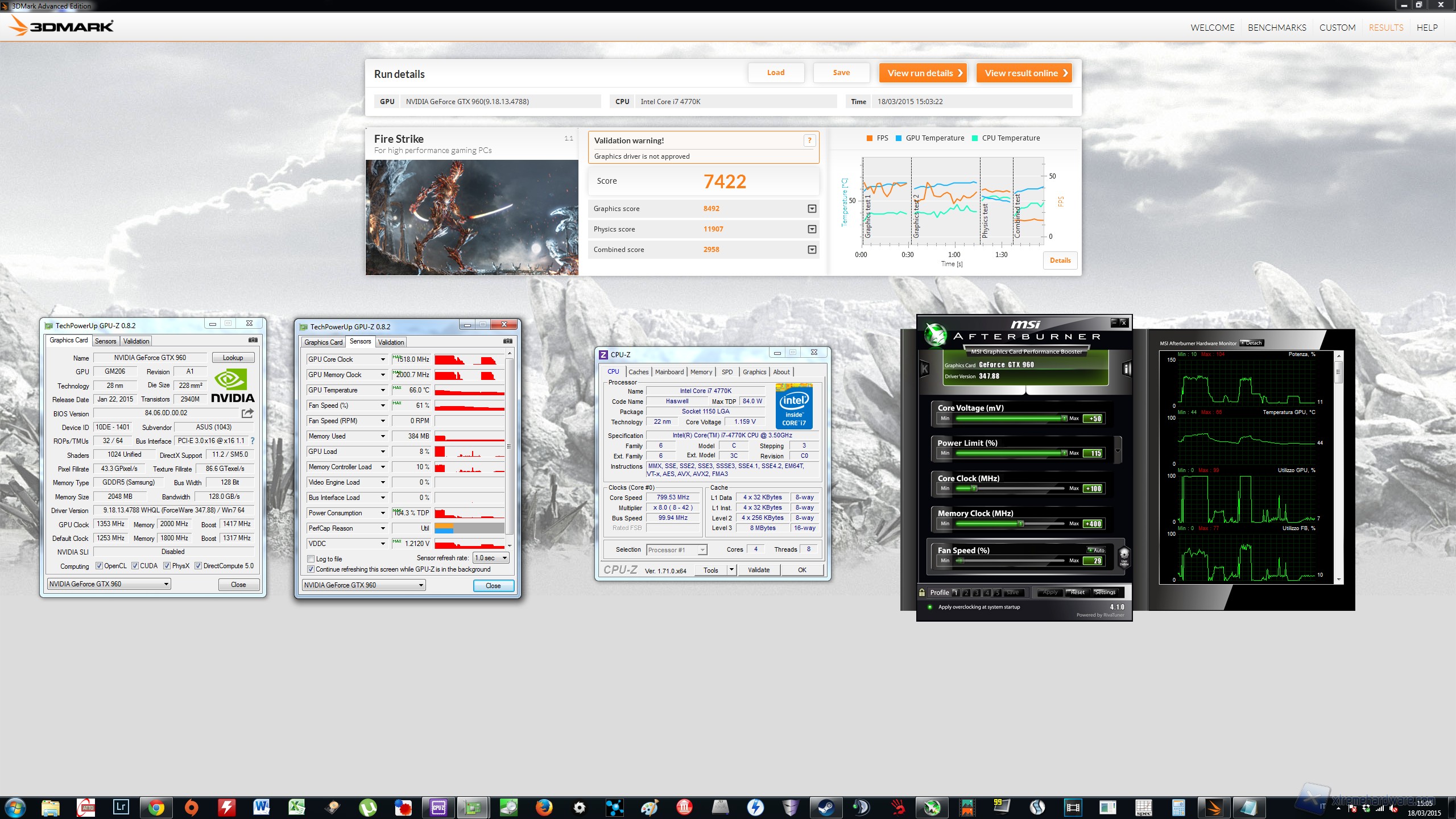Viewport: 1456px width, 819px height.
Task: Open the Afterburner information i icon
Action: tap(1126, 369)
